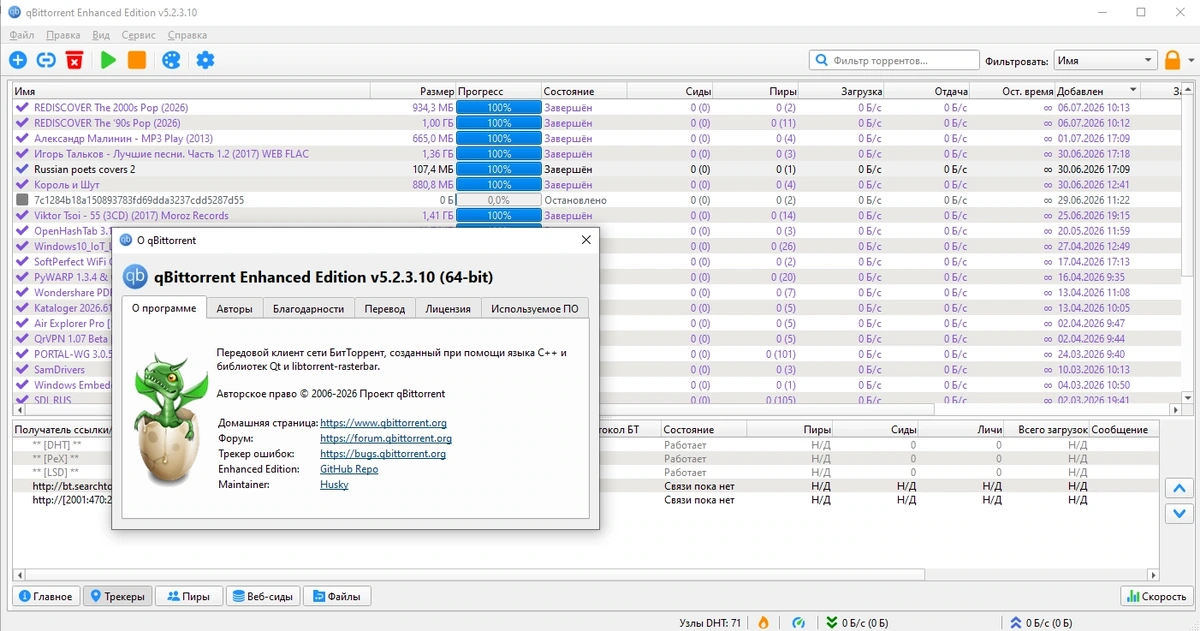1200x631 pixels.
Task: Click the blue upload speed arrows icon
Action: click(x=1016, y=623)
